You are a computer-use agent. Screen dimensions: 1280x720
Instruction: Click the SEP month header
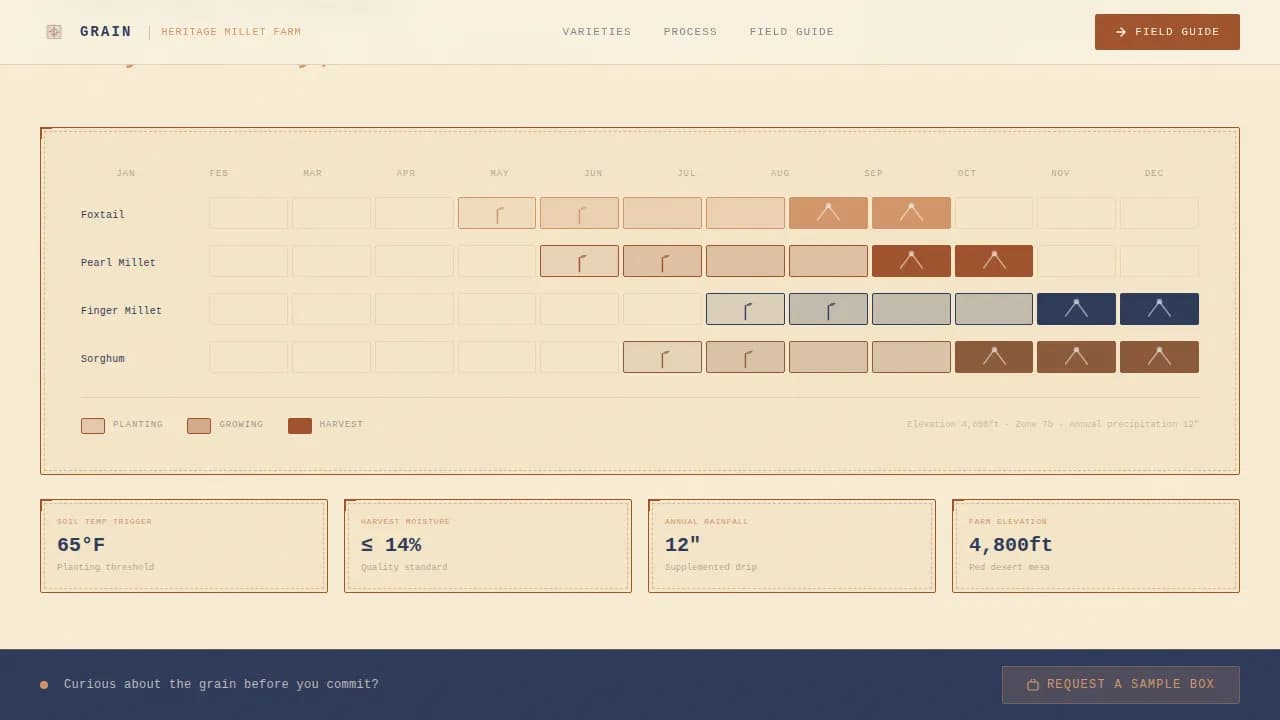tap(874, 174)
